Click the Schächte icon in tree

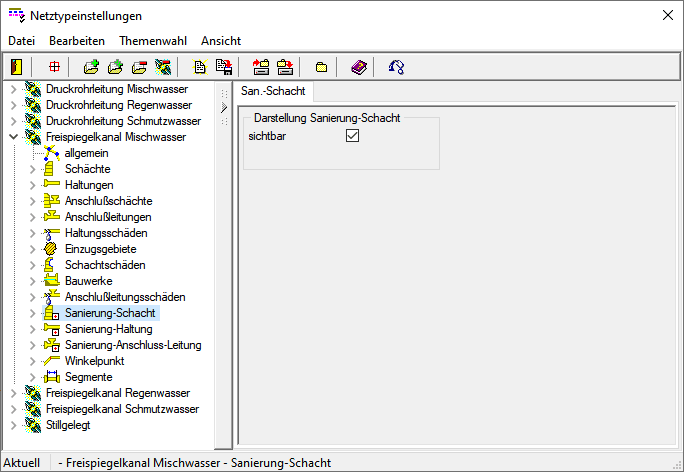[52, 169]
